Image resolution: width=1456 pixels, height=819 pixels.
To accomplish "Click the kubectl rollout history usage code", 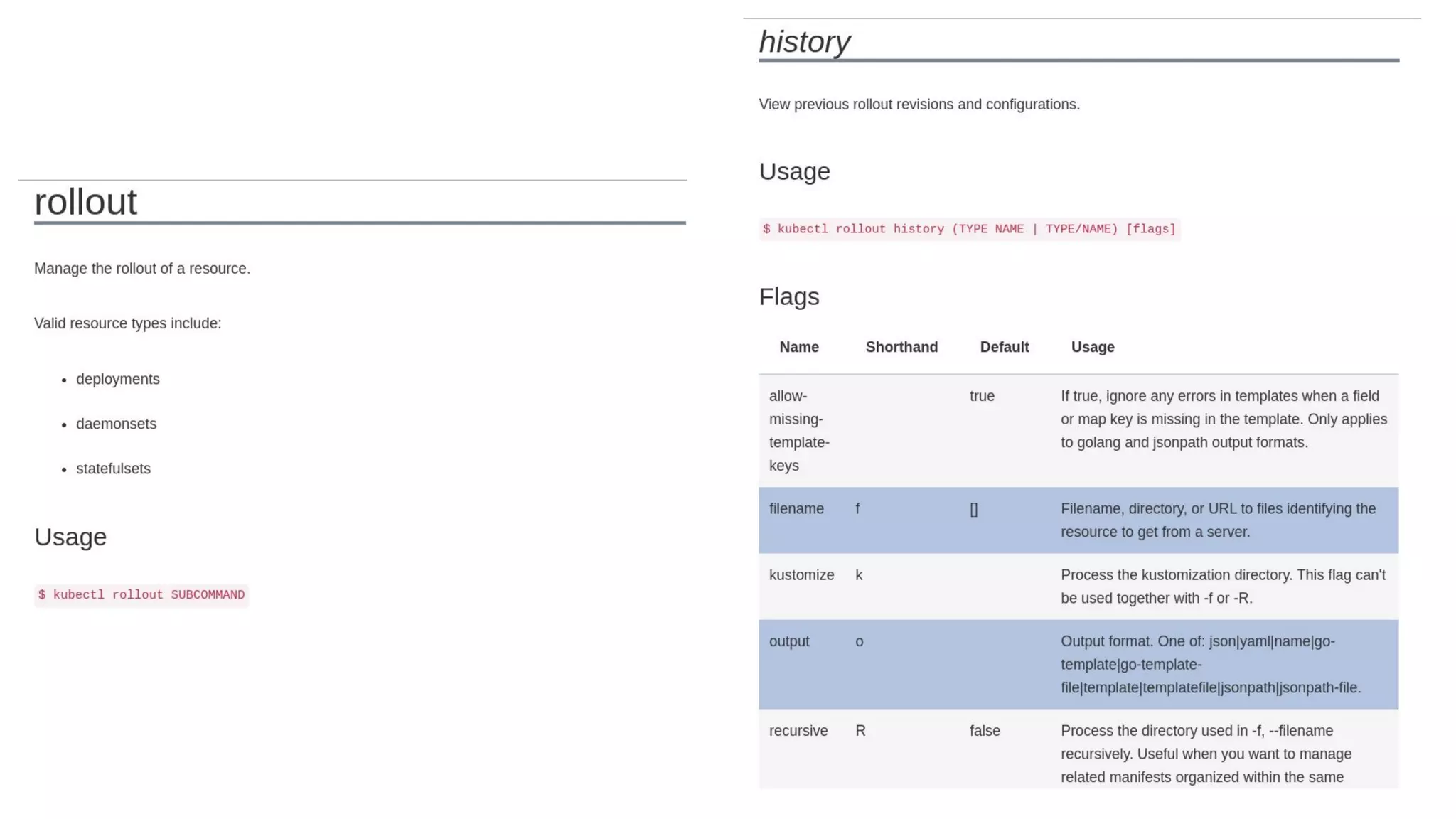I will (x=969, y=229).
